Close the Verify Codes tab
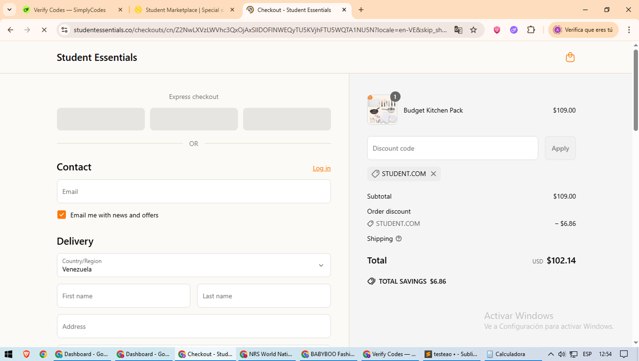 tap(120, 10)
